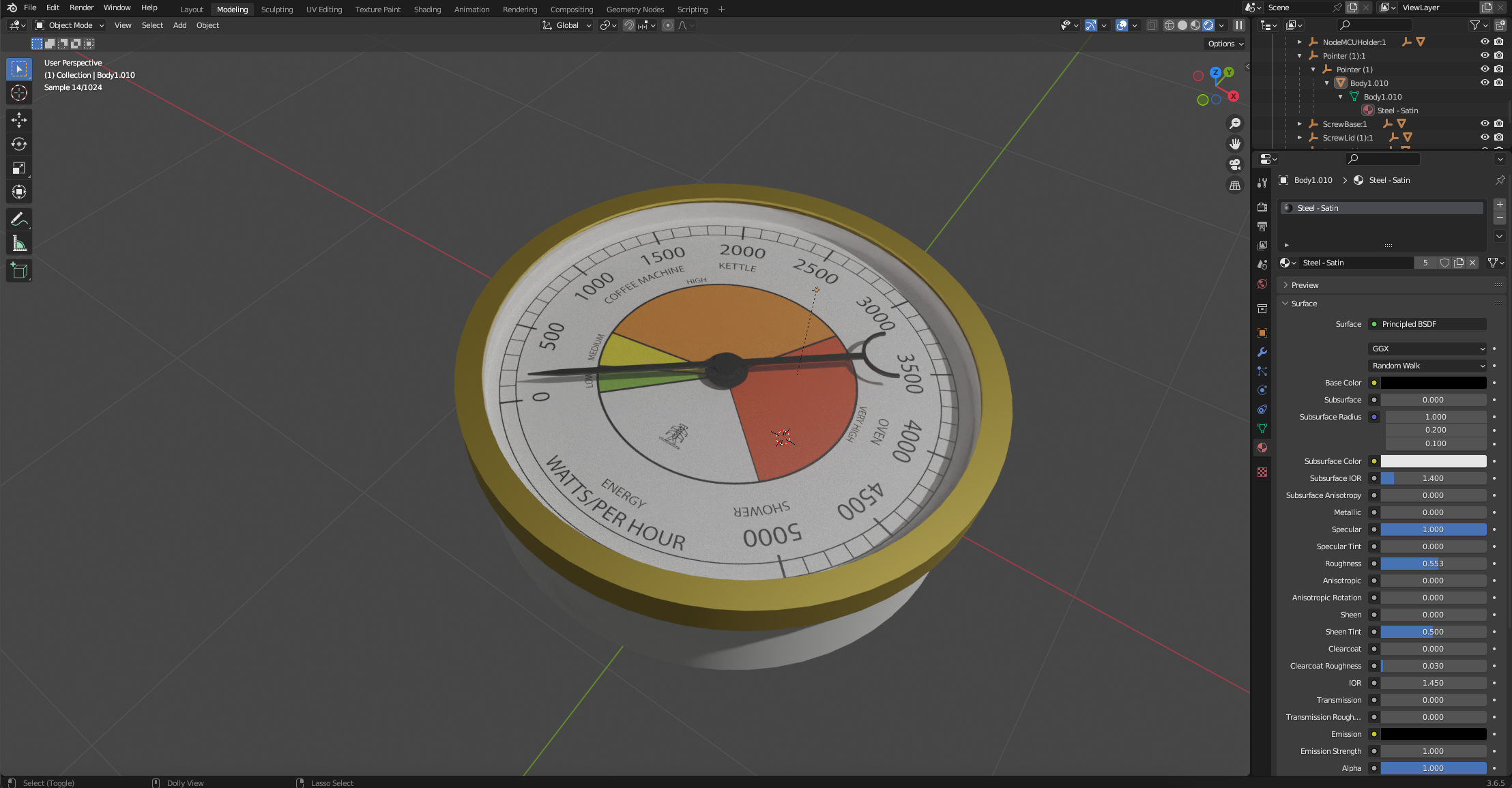Image resolution: width=1512 pixels, height=788 pixels.
Task: Select the Move tool
Action: point(19,120)
